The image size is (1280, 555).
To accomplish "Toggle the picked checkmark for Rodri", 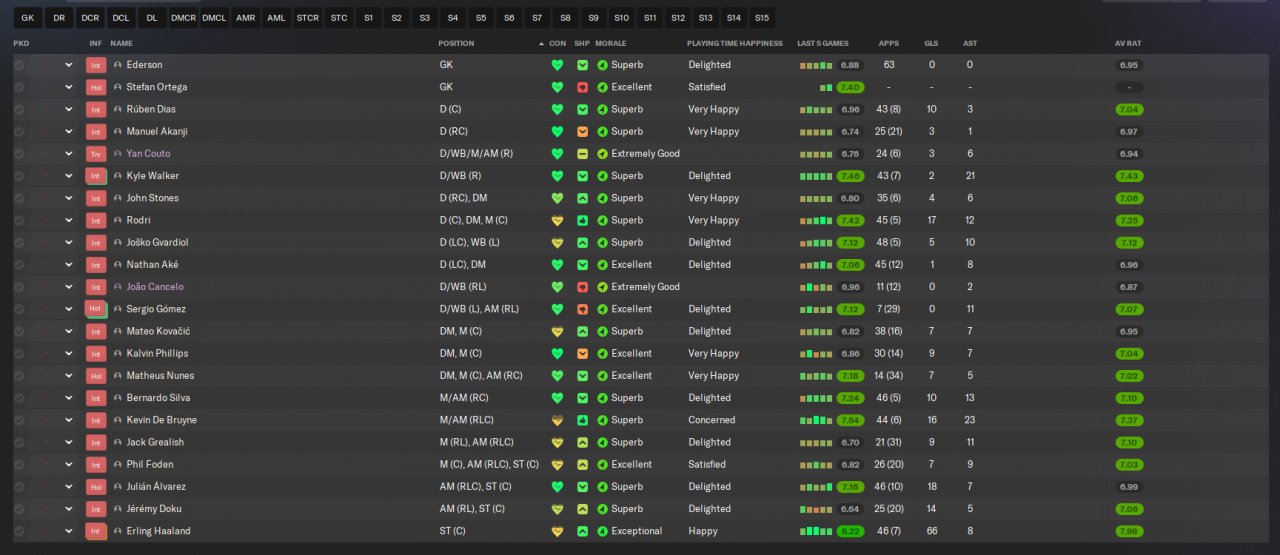I will point(19,220).
